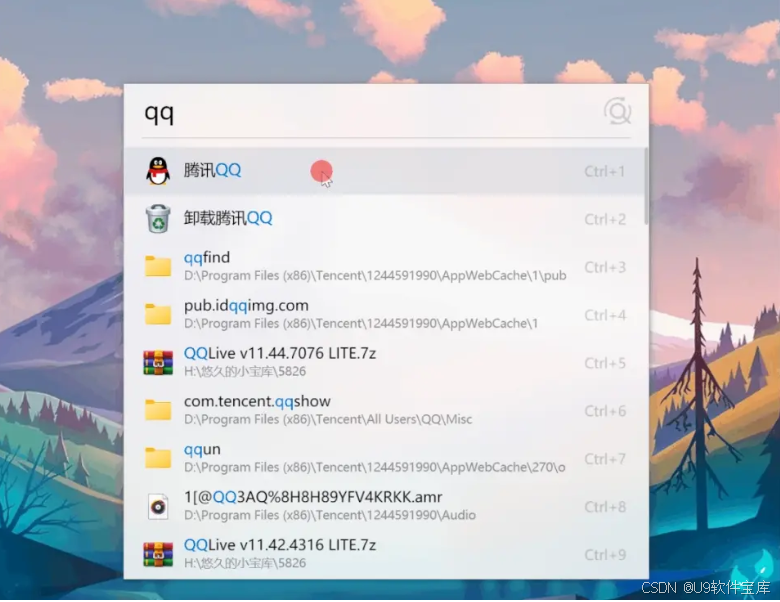Screen dimensions: 780x602
Task: Click the H:\悠久的小宝库\5826 path under QQLive v11.44.7076
Action: click(x=245, y=371)
